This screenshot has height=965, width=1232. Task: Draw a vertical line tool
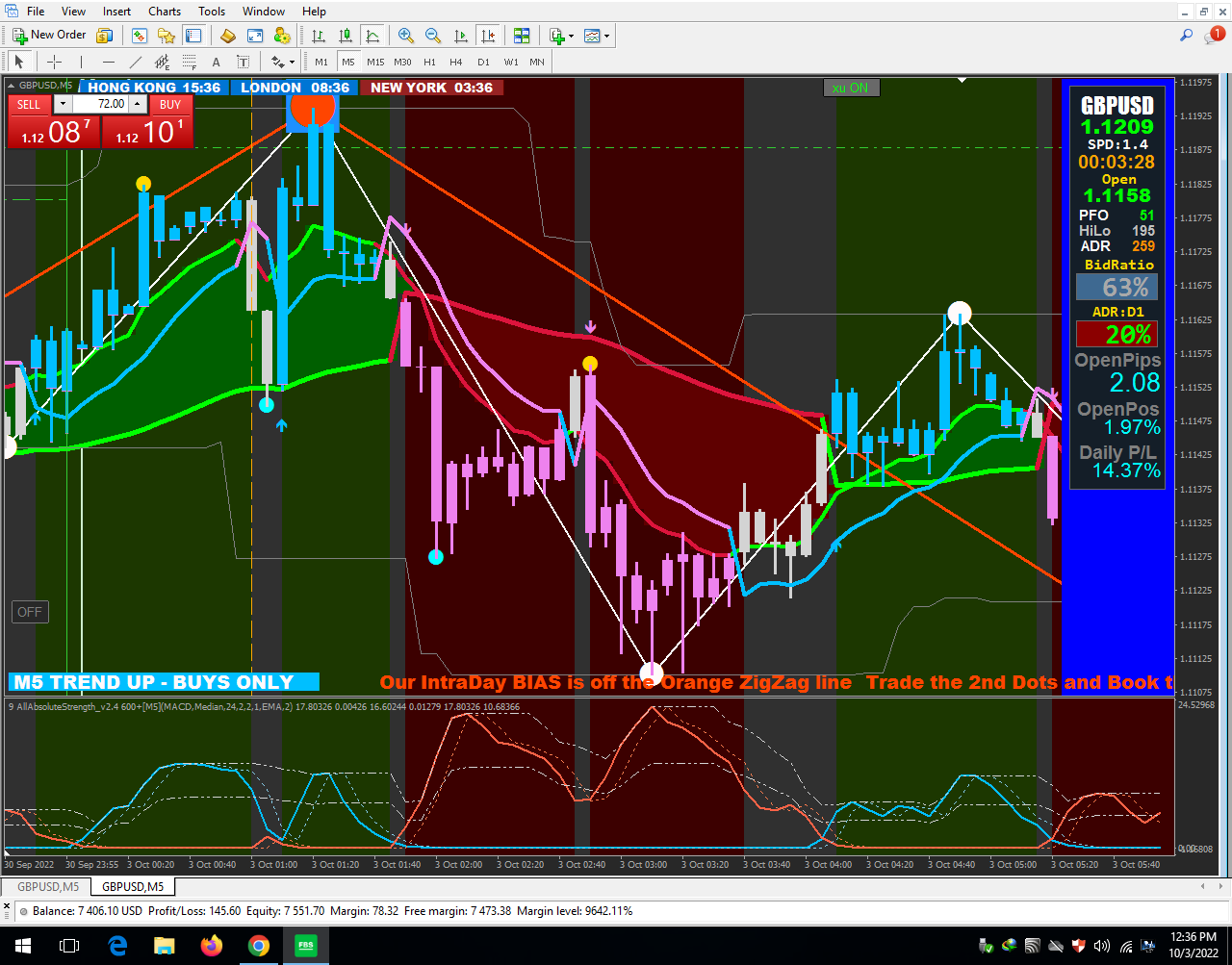pyautogui.click(x=82, y=62)
